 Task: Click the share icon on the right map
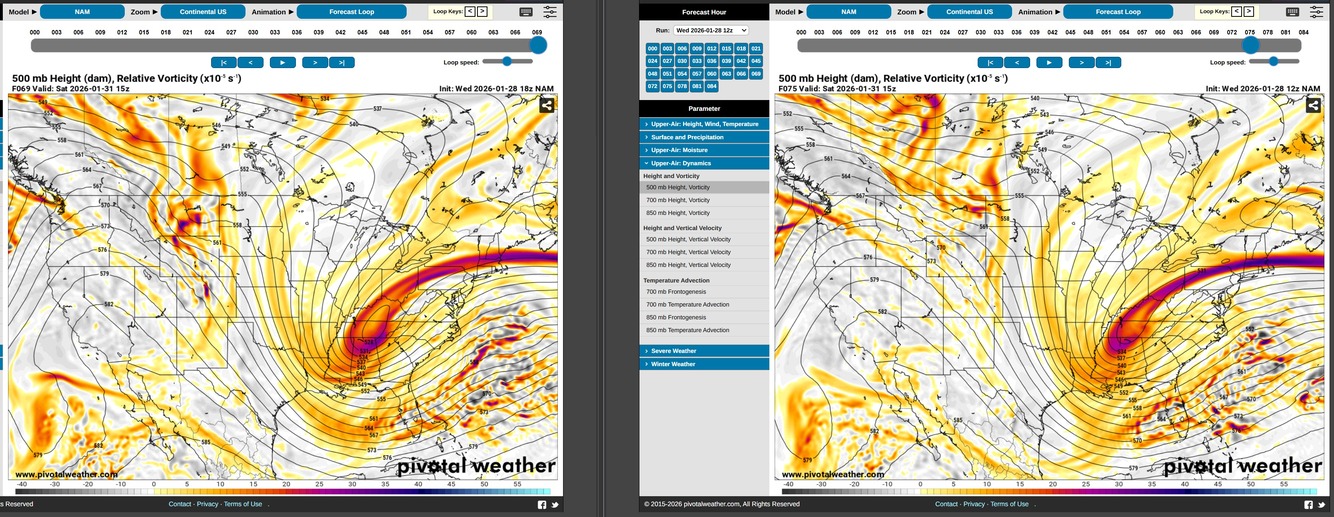[1313, 104]
